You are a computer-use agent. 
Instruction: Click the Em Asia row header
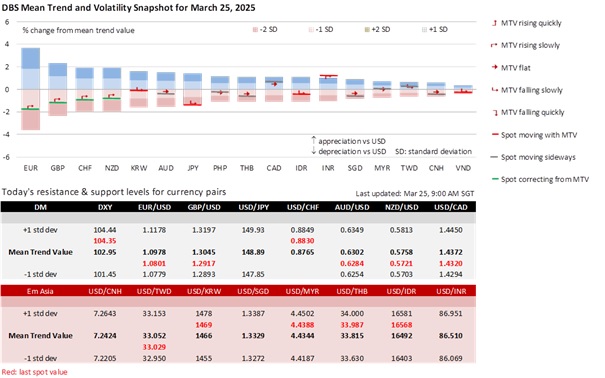(40, 291)
